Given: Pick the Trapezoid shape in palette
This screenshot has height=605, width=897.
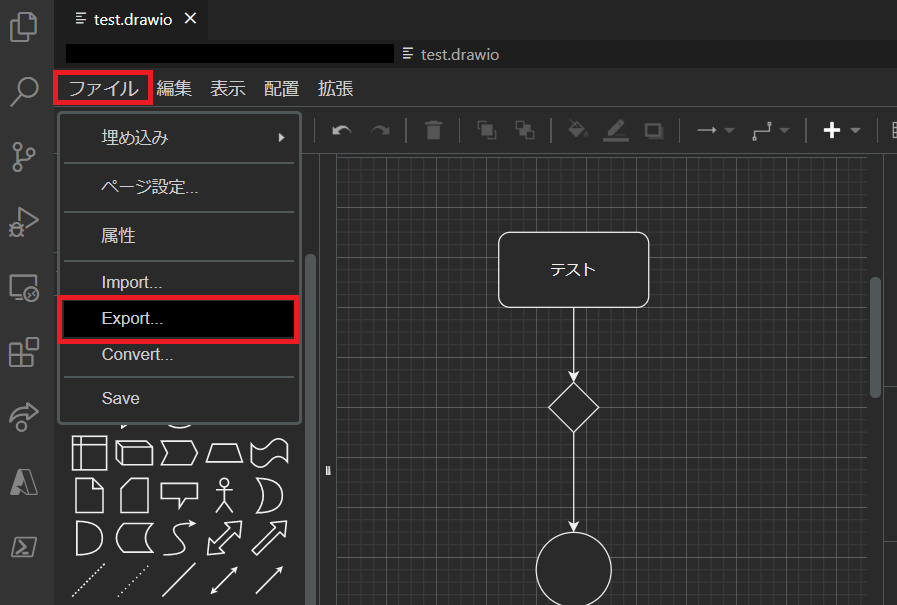Looking at the screenshot, I should tap(224, 453).
